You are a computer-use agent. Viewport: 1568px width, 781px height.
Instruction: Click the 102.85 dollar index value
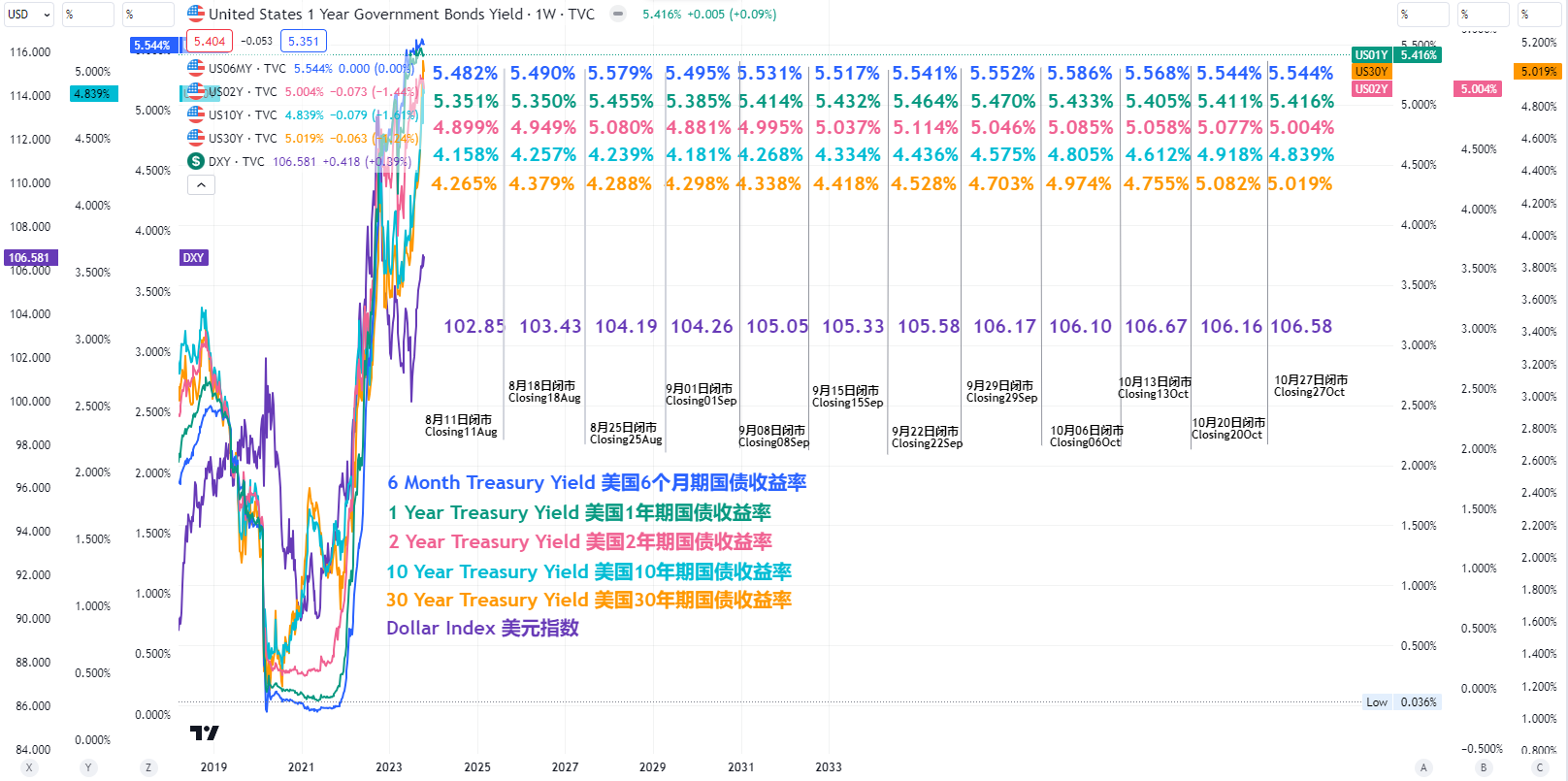474,327
